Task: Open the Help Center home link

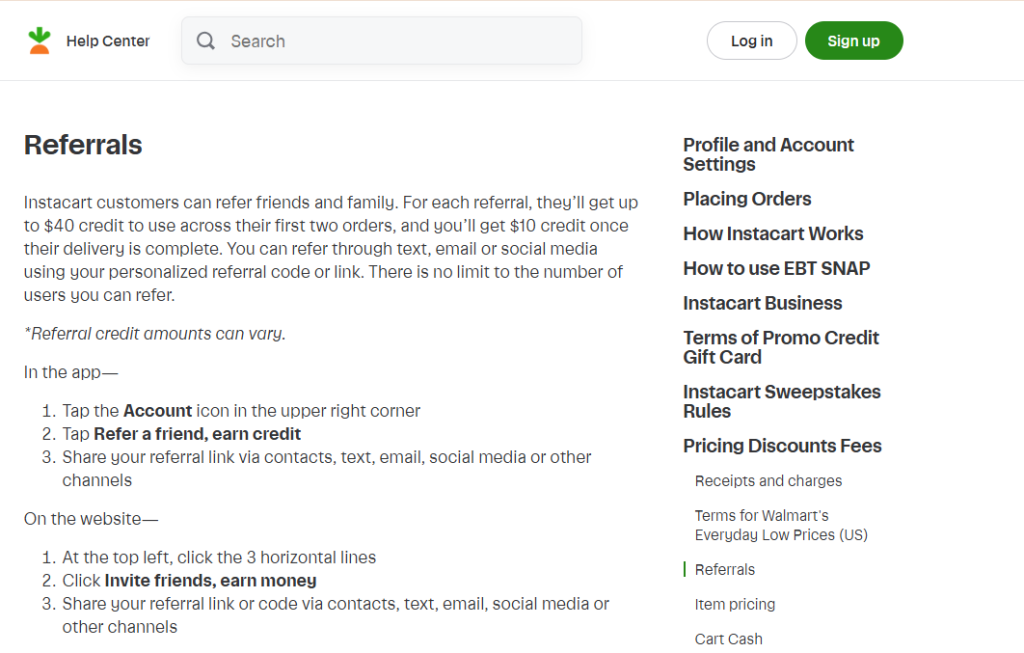Action: click(107, 41)
